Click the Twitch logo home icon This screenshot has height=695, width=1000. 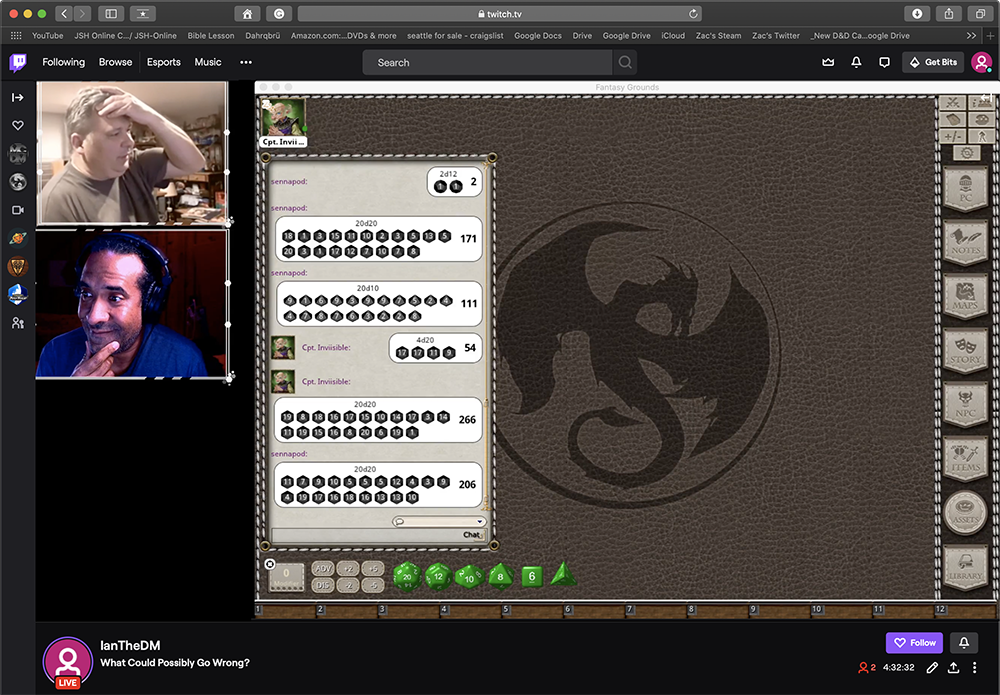point(18,62)
